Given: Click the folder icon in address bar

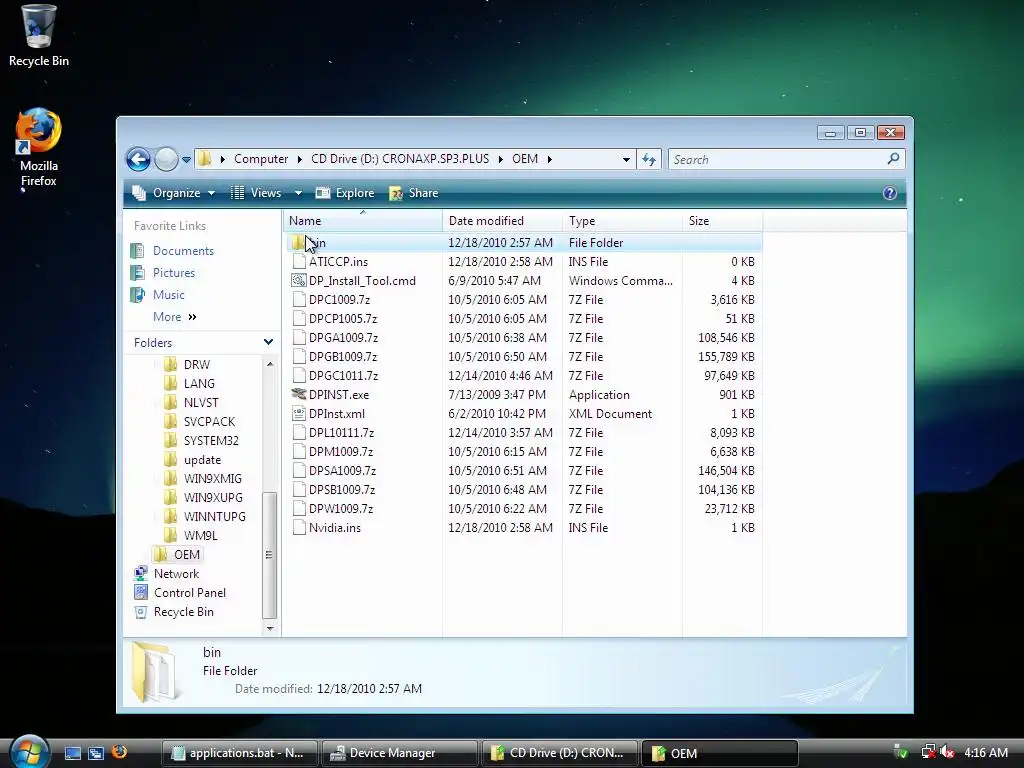Looking at the screenshot, I should (205, 159).
